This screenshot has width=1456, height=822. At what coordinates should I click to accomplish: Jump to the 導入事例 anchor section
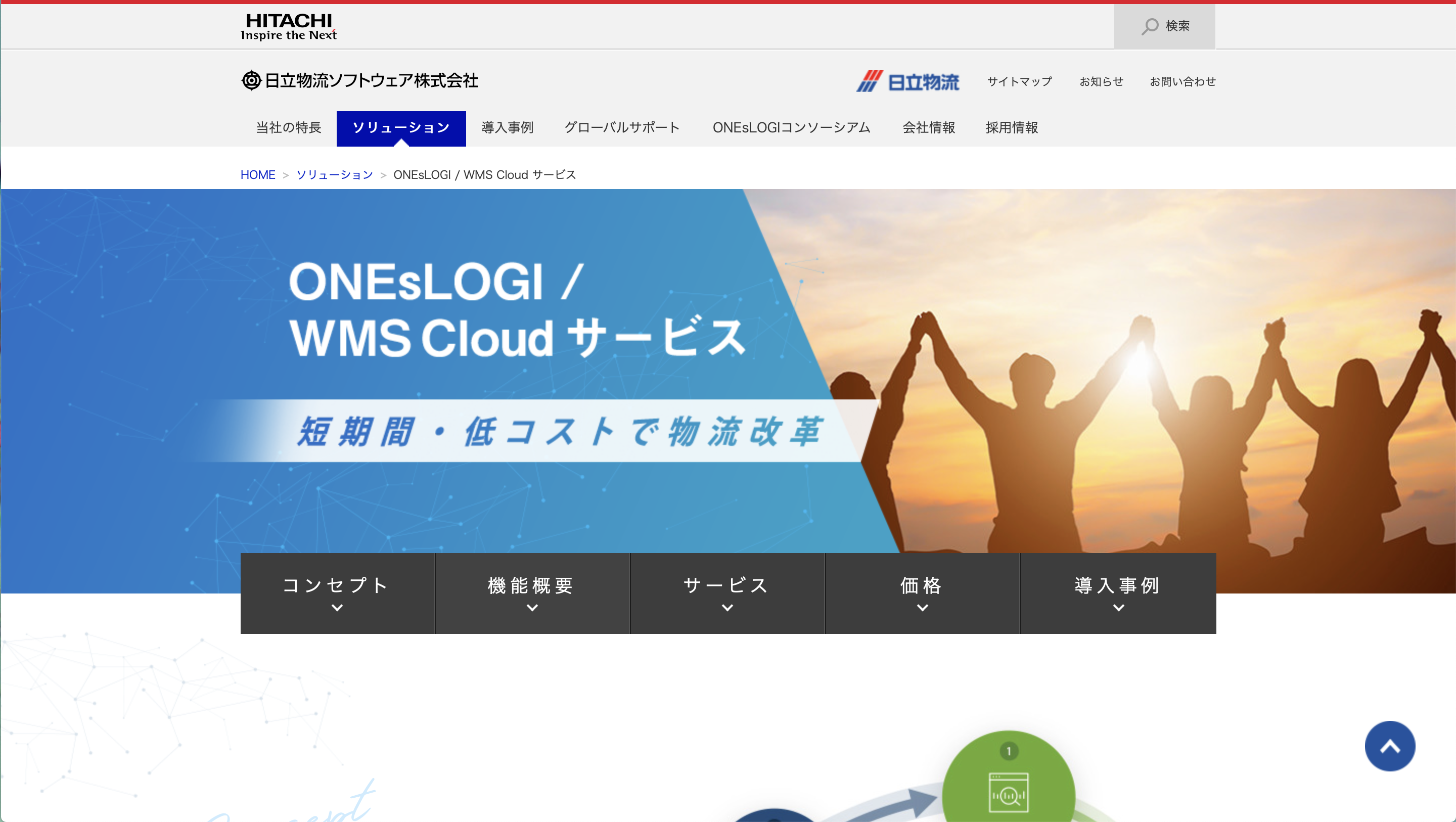point(1118,593)
